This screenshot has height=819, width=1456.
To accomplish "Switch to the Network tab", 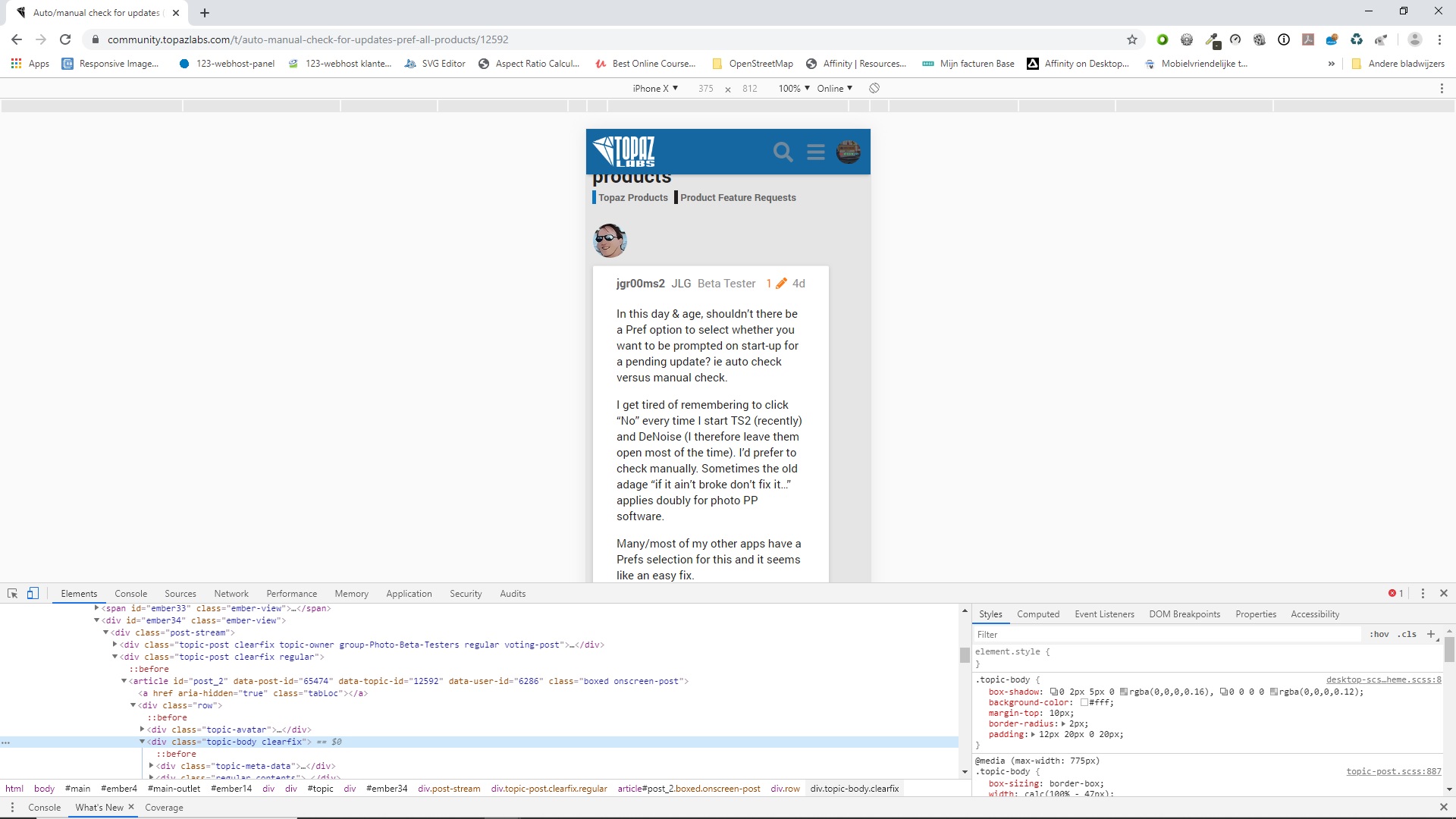I will [231, 594].
